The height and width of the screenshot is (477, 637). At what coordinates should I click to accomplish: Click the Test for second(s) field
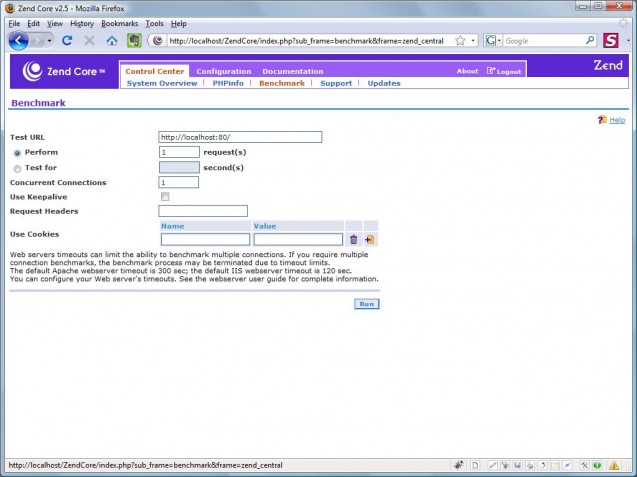pos(179,167)
